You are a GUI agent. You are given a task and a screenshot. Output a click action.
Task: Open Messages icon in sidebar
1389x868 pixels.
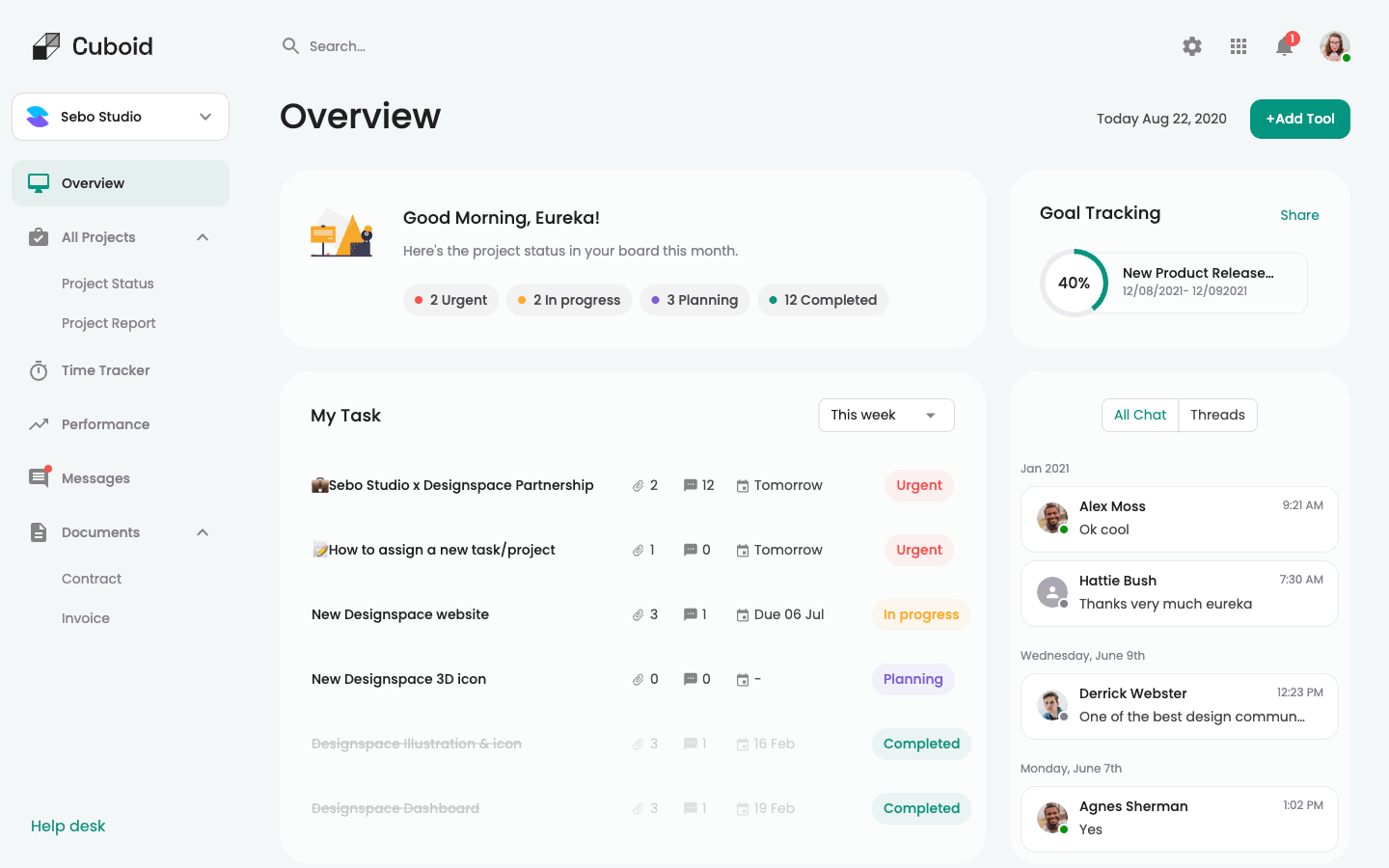click(x=39, y=478)
